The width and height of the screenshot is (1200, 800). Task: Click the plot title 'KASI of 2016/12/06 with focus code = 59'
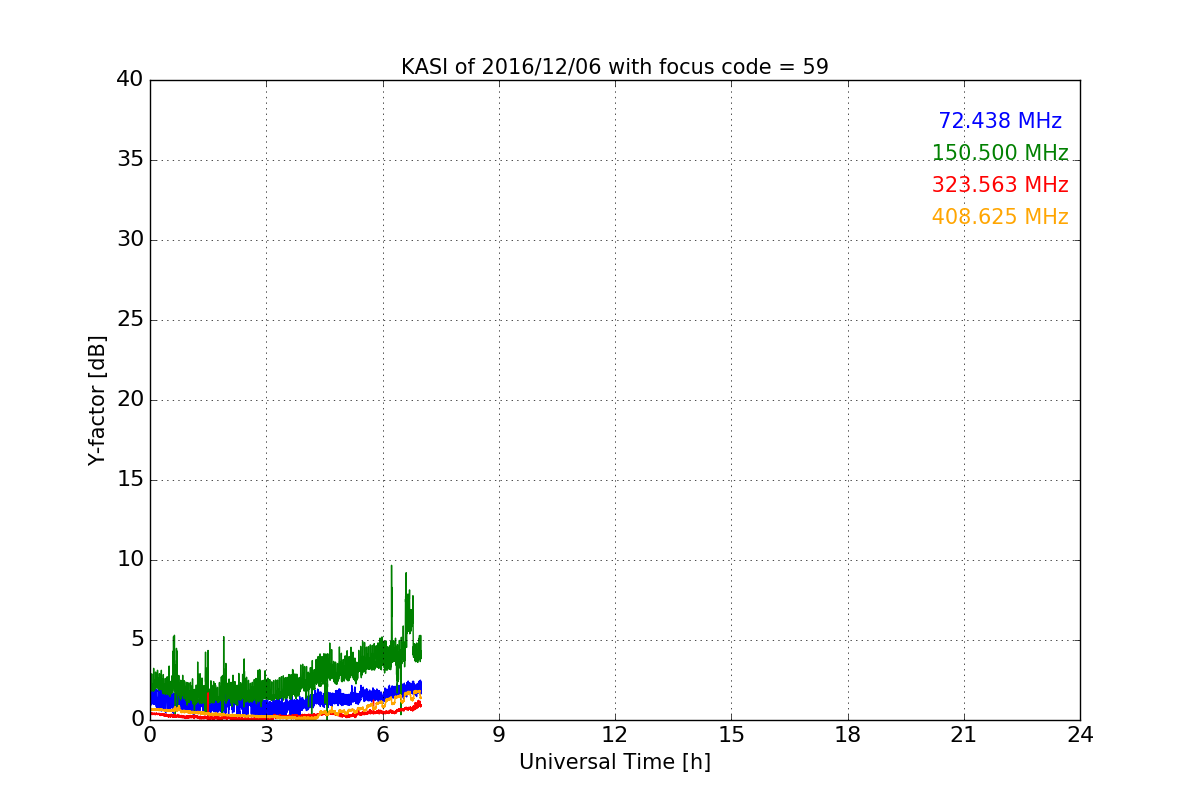pos(615,67)
